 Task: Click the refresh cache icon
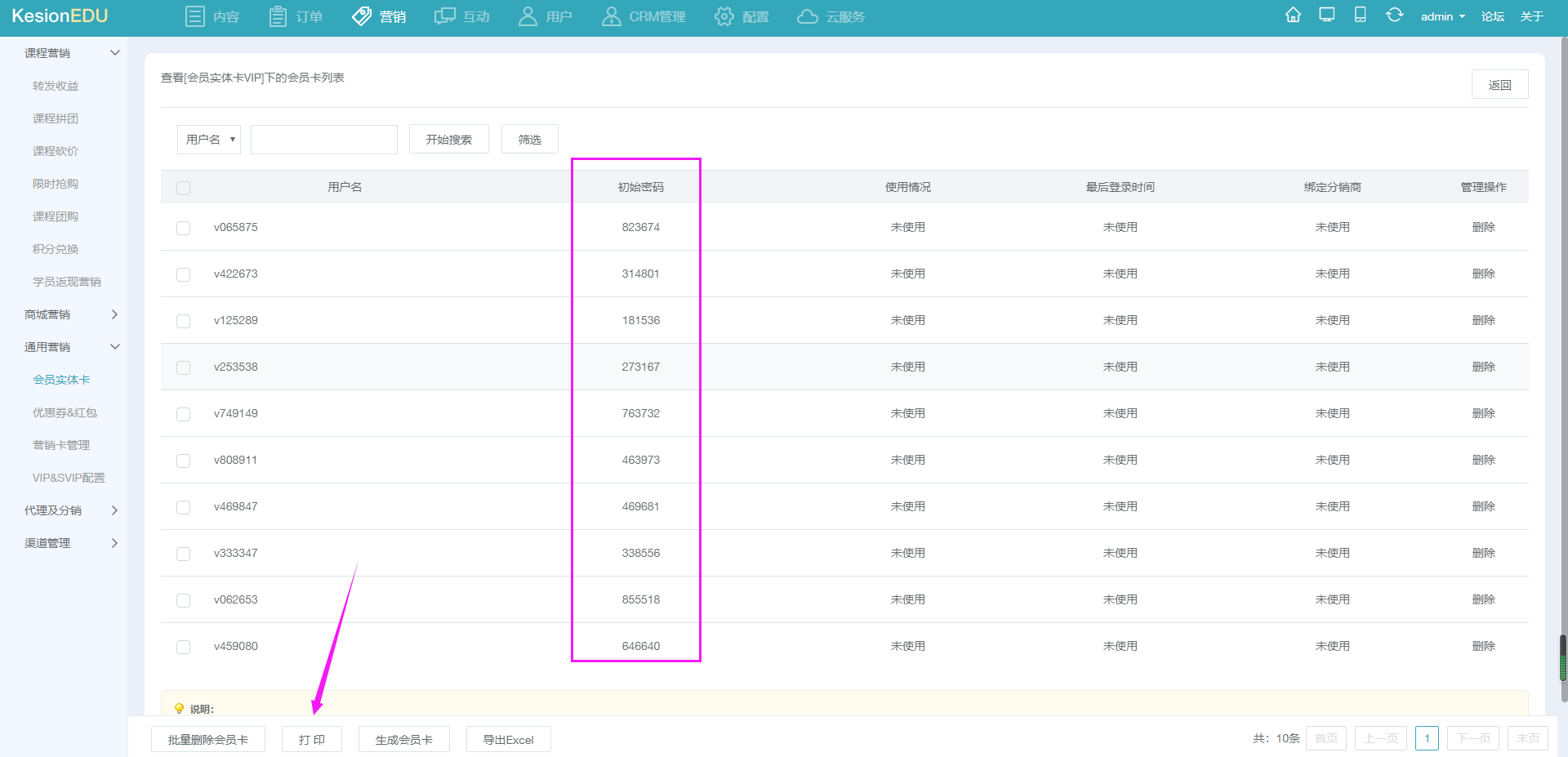click(x=1394, y=16)
